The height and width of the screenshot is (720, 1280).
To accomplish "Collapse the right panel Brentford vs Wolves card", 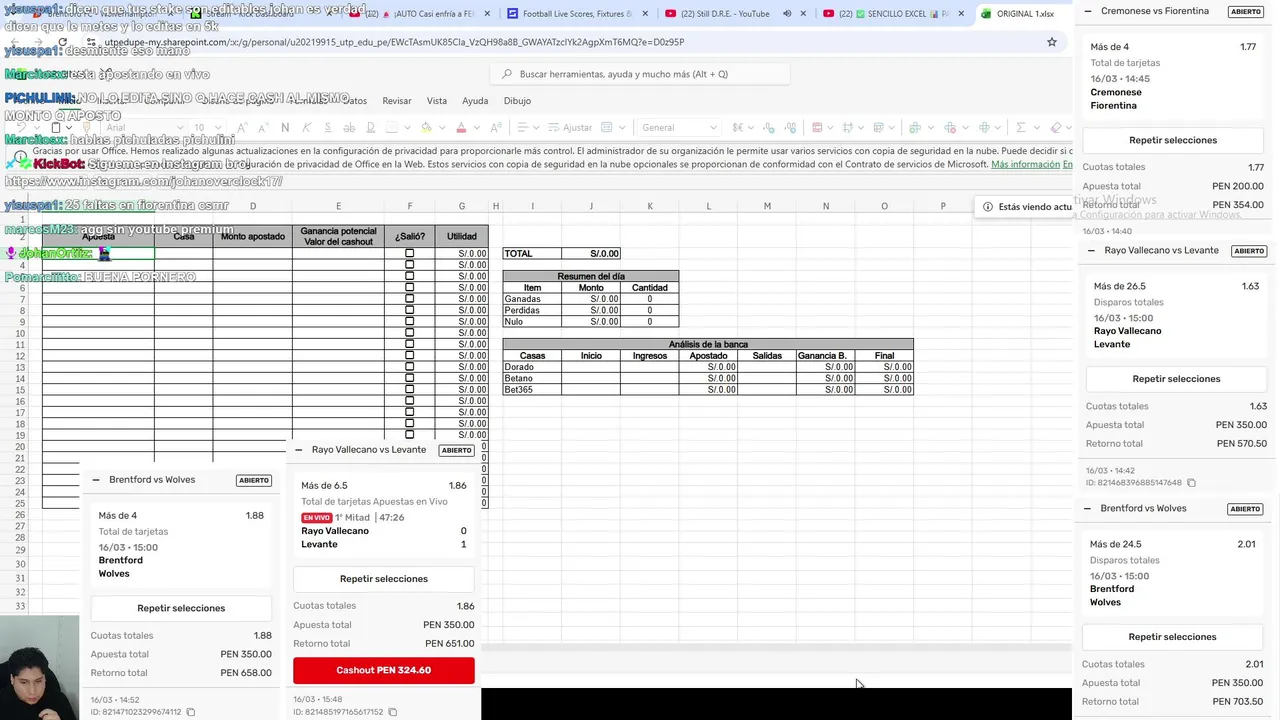I will [1087, 508].
